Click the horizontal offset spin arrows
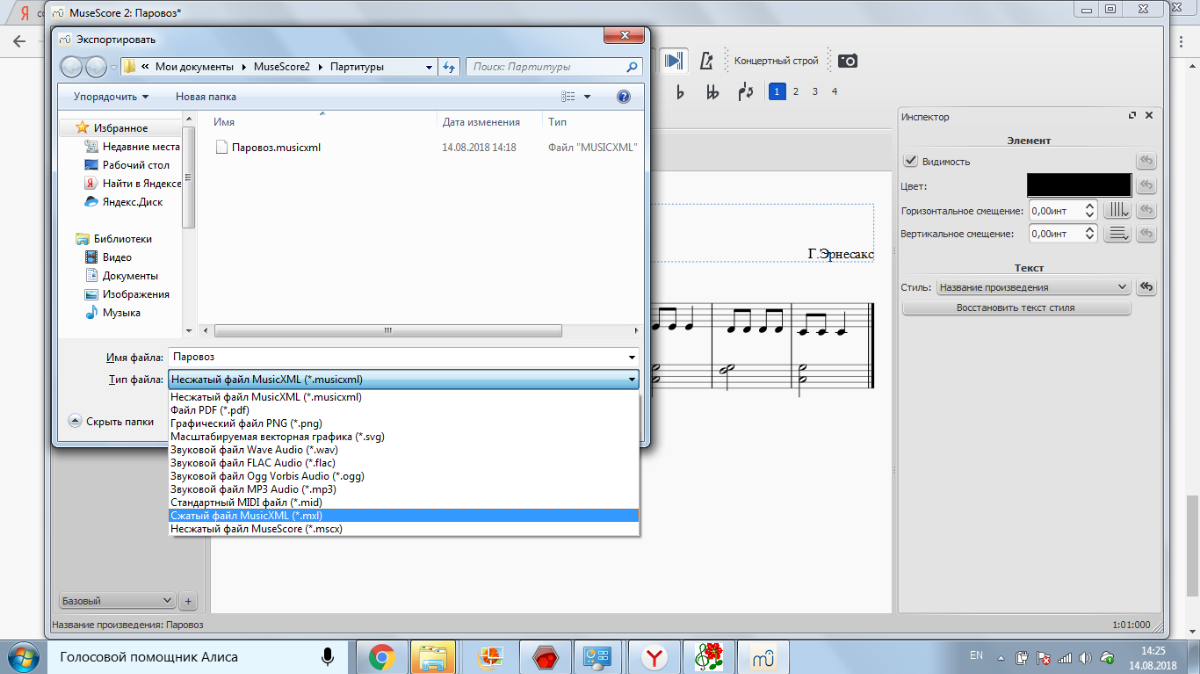Viewport: 1200px width, 674px height. point(1090,210)
